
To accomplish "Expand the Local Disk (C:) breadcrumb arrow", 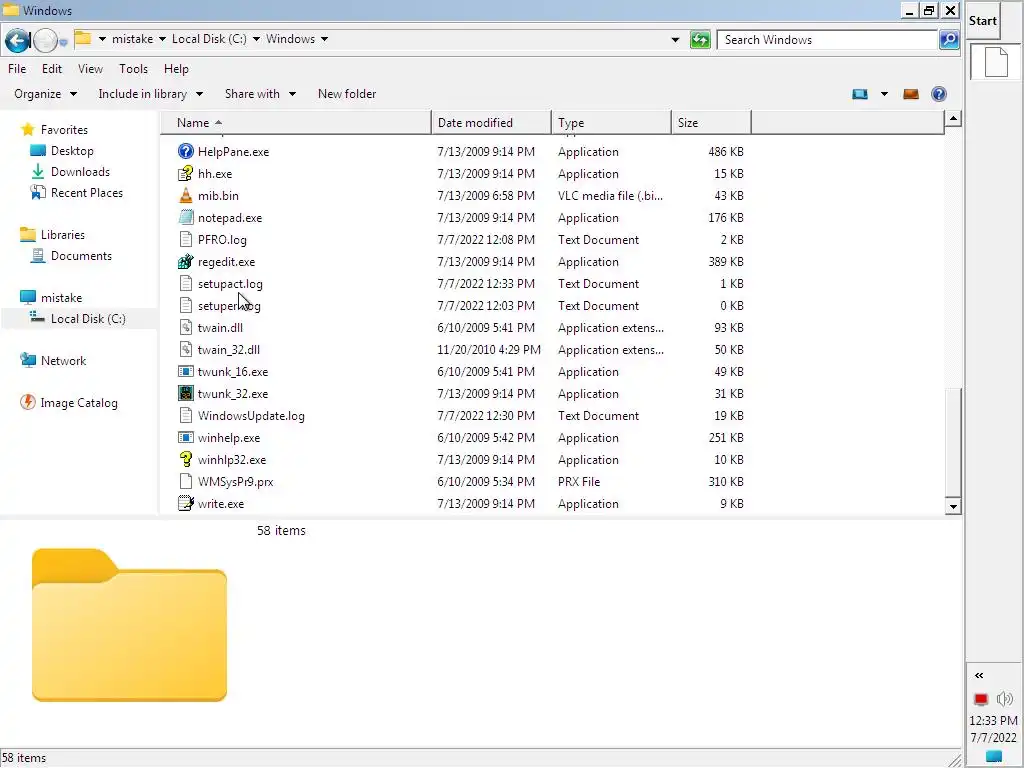I will (257, 39).
